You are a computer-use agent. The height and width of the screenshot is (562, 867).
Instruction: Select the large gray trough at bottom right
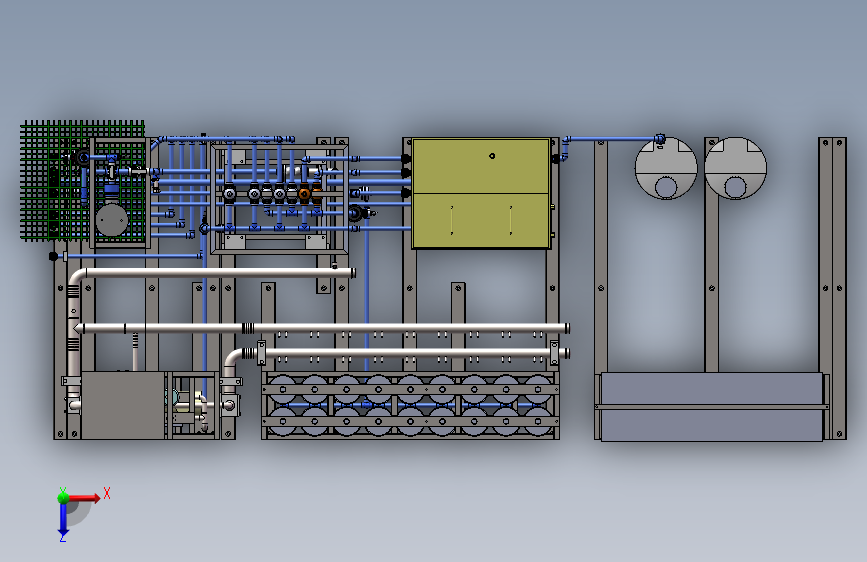(x=712, y=407)
